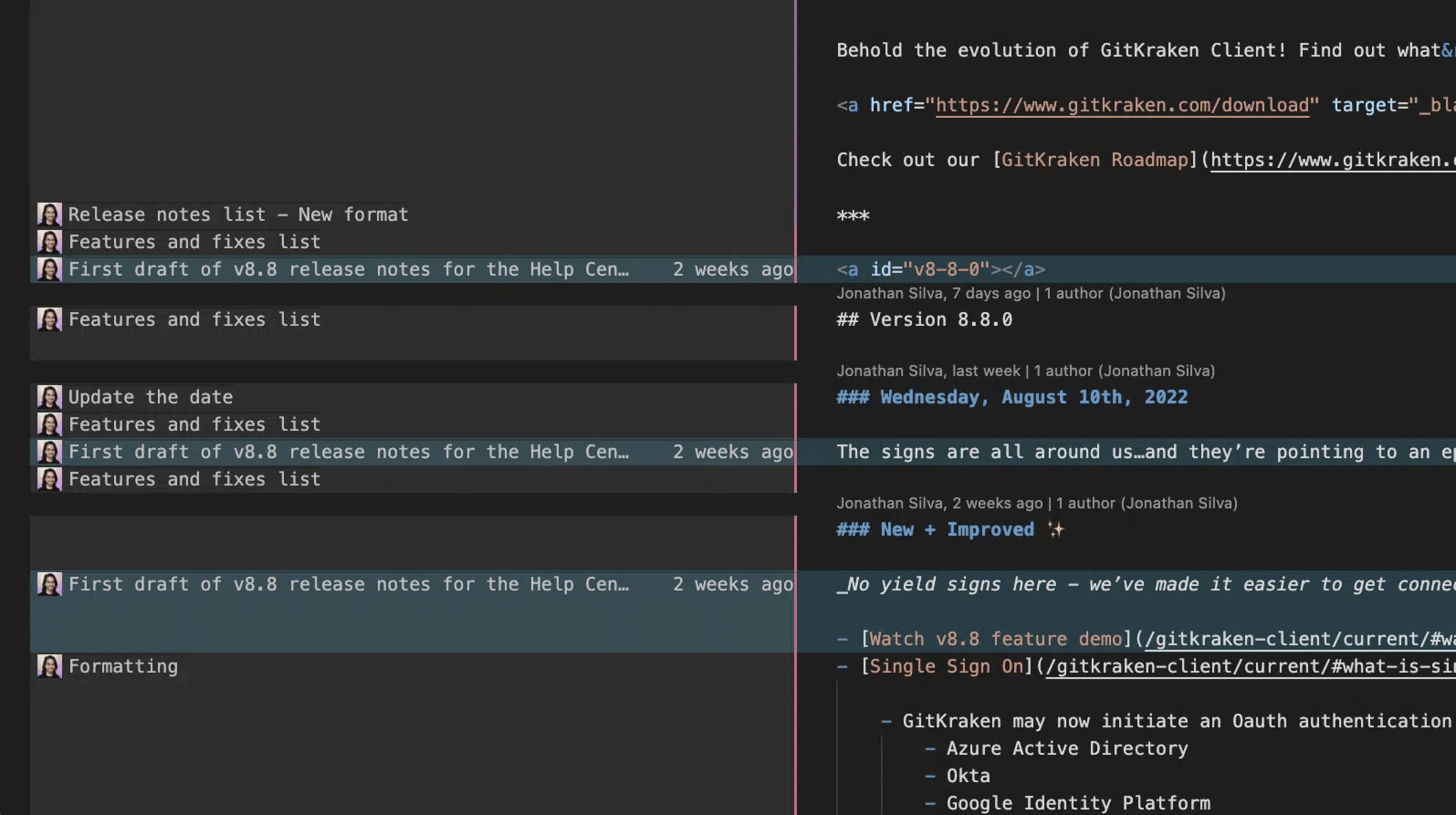Click the gitkraken.com/download URL in href
This screenshot has width=1456, height=815.
[1122, 105]
